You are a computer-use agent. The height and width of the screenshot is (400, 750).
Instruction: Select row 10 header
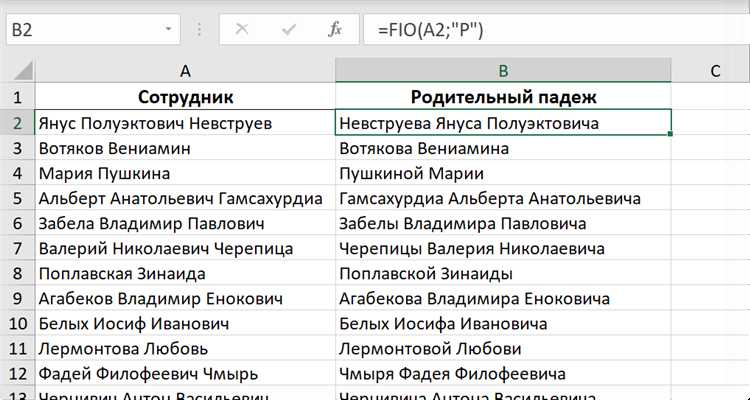pos(17,323)
